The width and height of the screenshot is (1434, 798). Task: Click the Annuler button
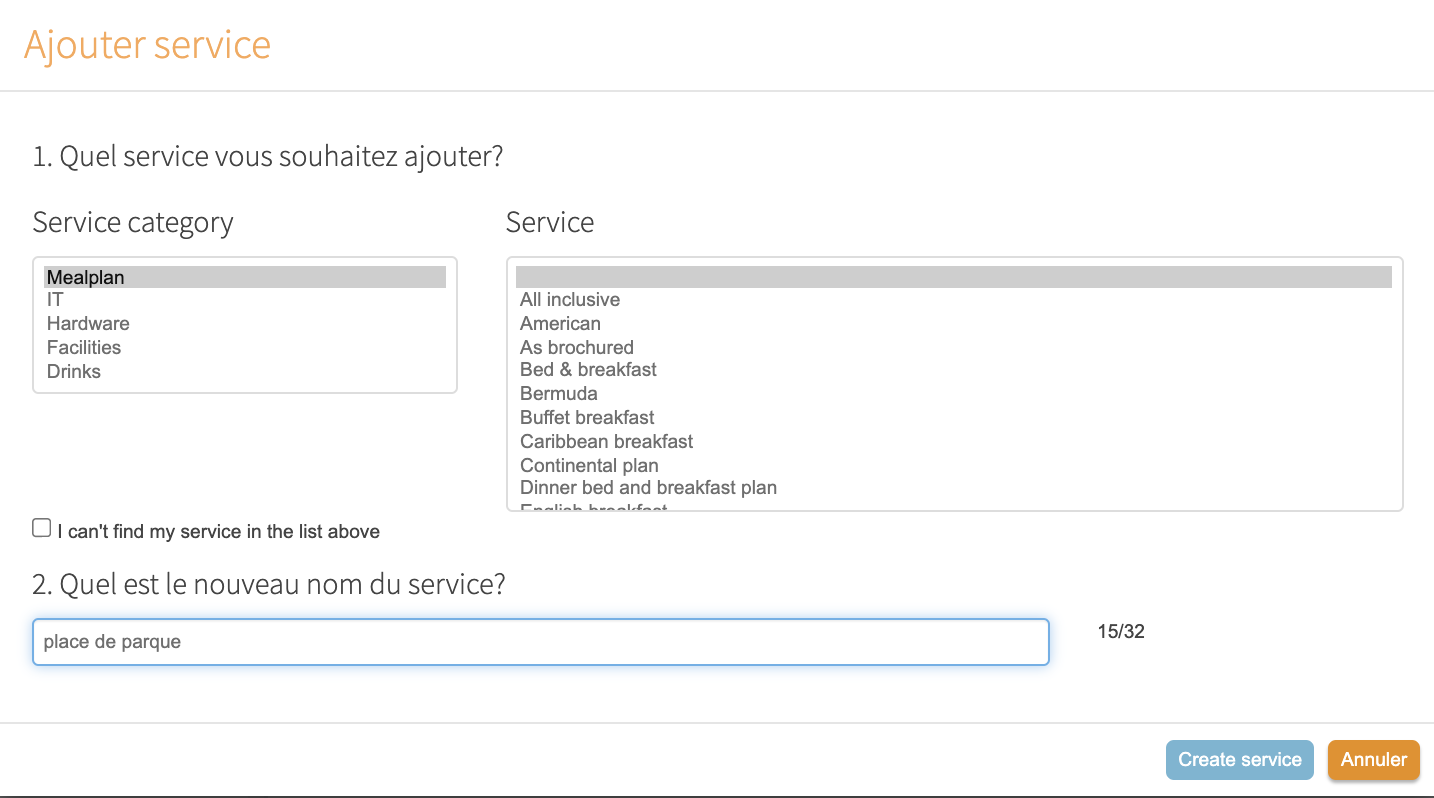(x=1373, y=760)
